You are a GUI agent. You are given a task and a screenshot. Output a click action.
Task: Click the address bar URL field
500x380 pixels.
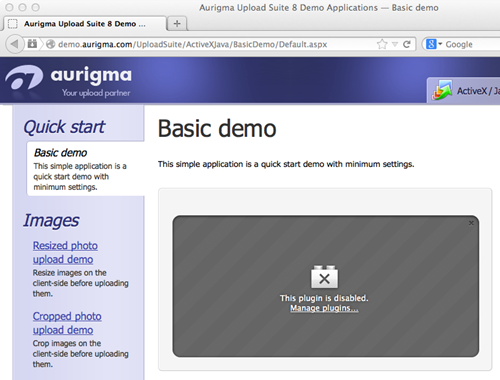coord(192,44)
